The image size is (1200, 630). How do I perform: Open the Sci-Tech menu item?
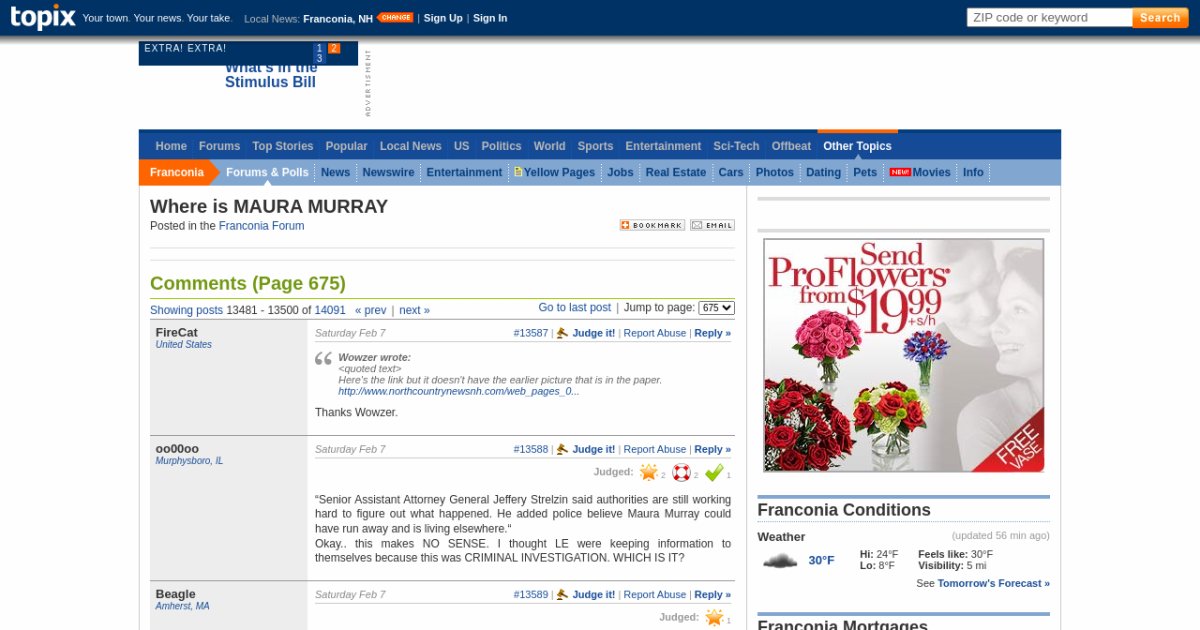[x=736, y=146]
